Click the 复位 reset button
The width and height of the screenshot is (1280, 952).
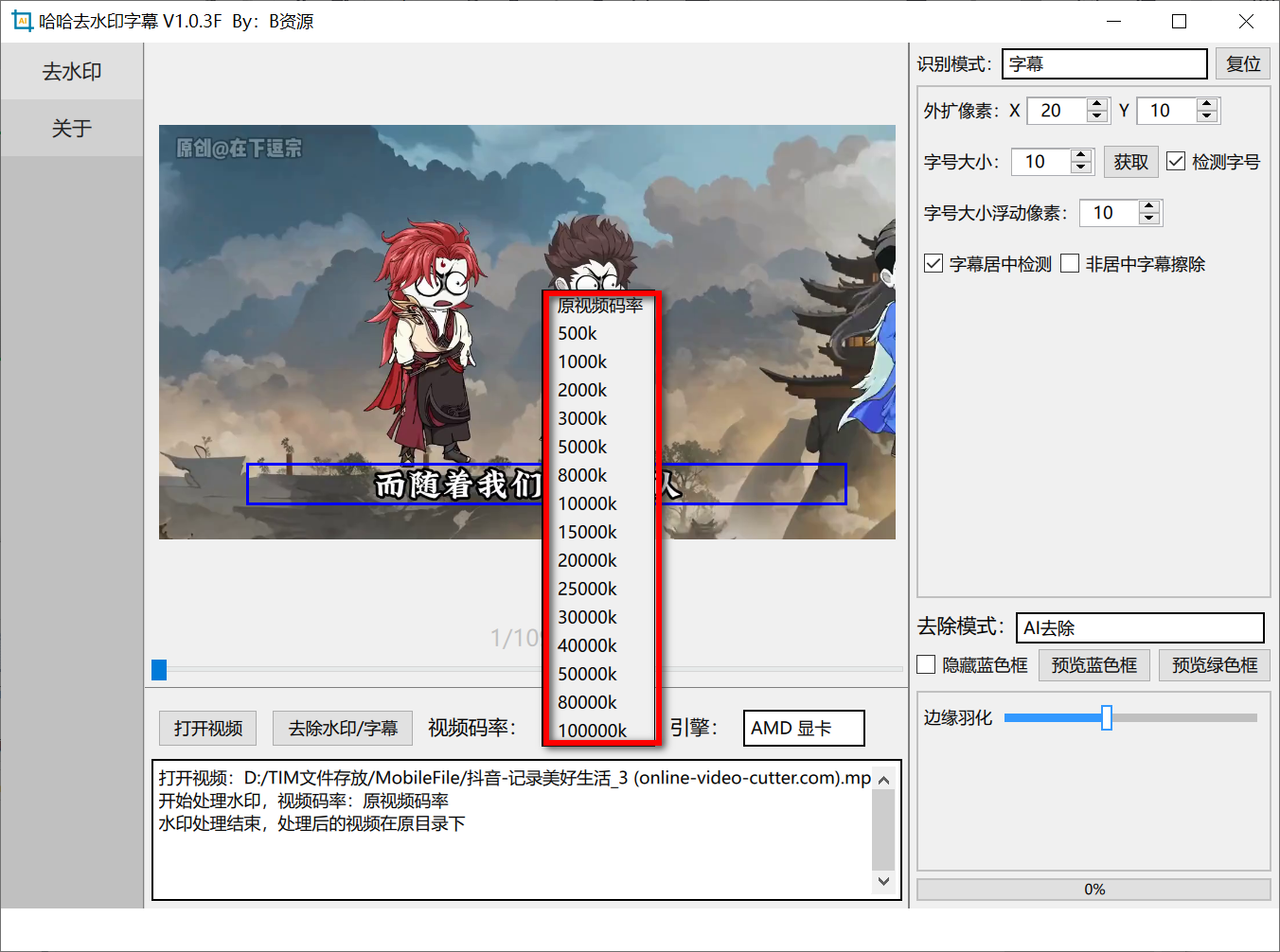coord(1243,63)
